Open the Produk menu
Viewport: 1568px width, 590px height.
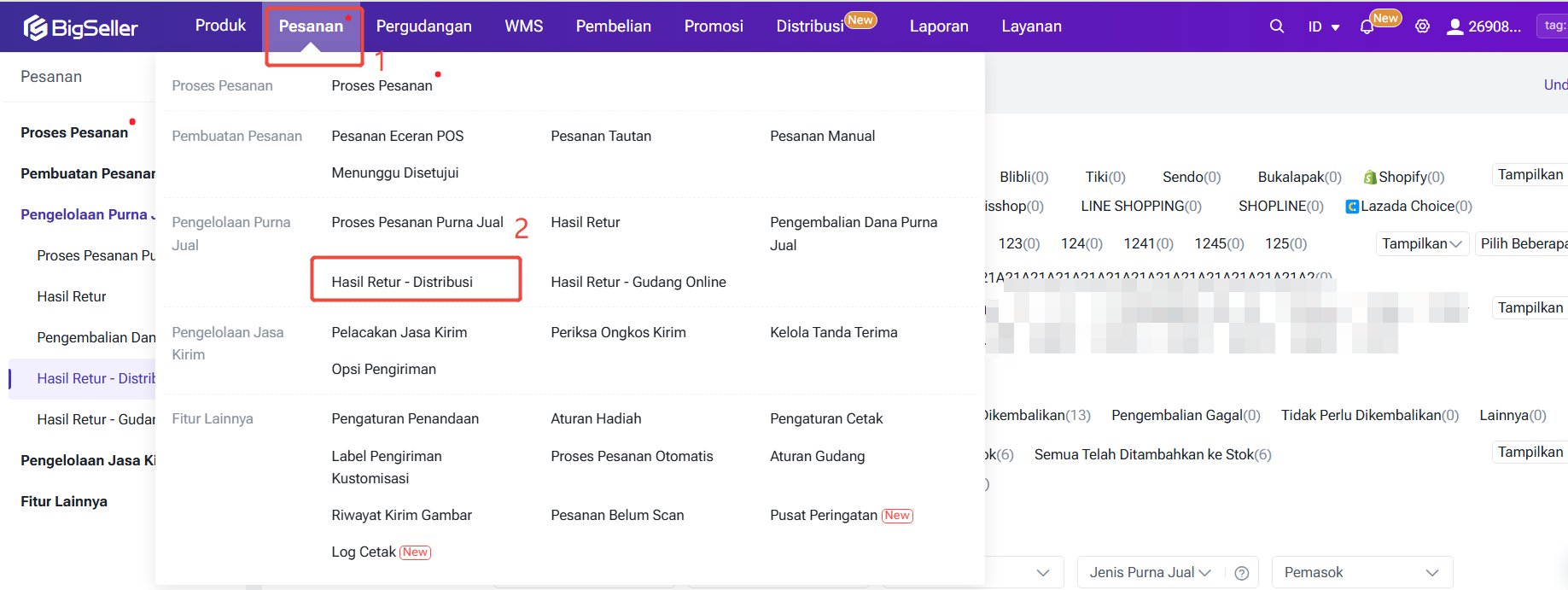(x=220, y=26)
